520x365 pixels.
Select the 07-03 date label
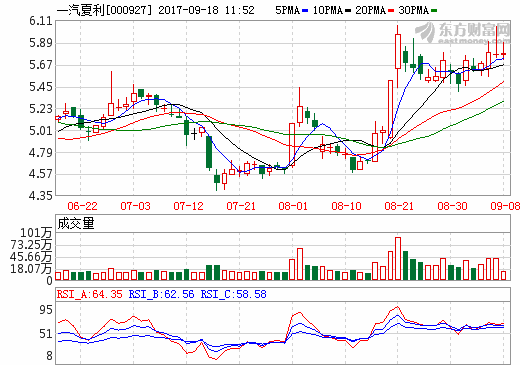[x=135, y=206]
